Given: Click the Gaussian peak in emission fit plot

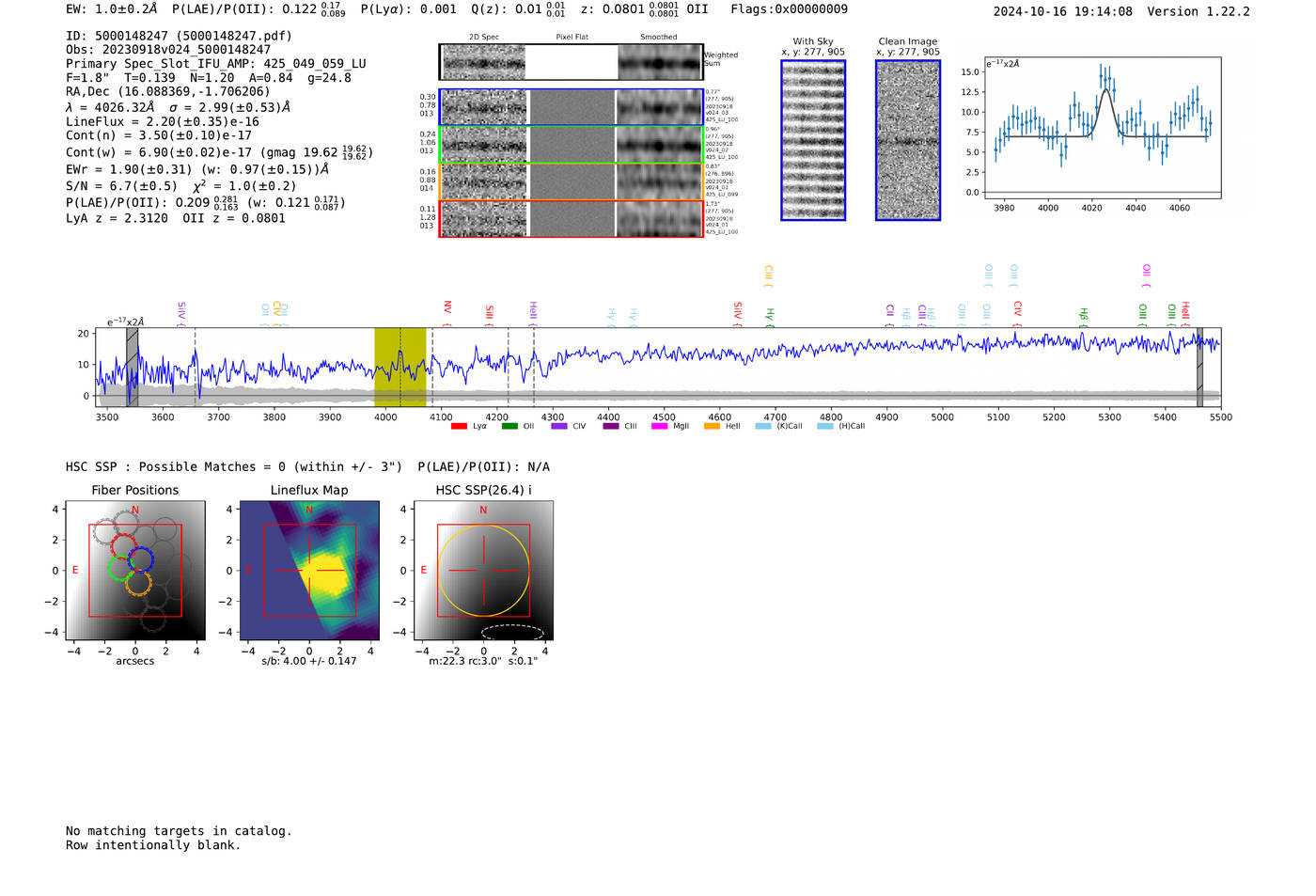Looking at the screenshot, I should tap(1106, 90).
